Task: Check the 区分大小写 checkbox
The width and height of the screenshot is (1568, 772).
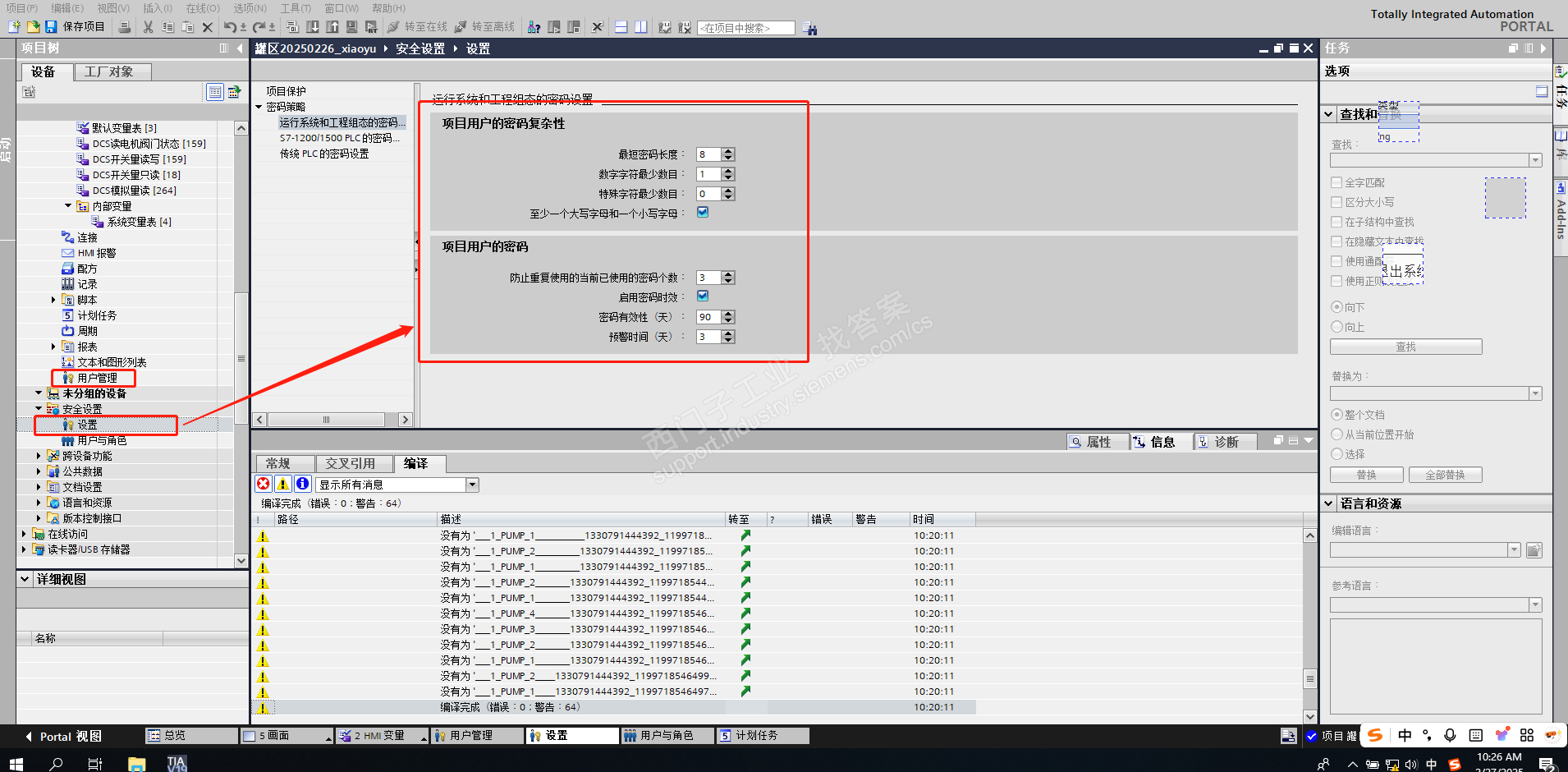Action: (1336, 202)
